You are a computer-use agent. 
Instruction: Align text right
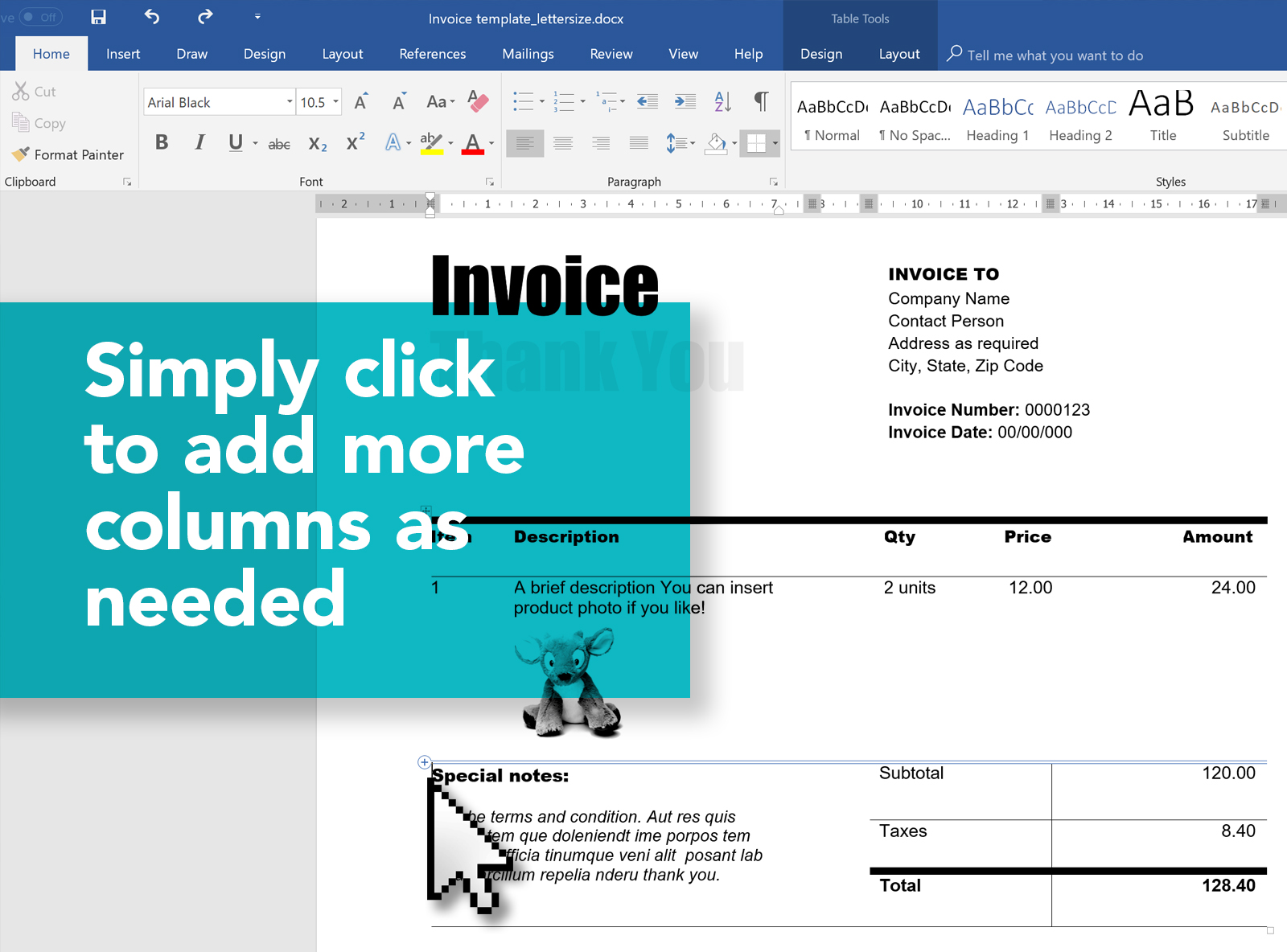tap(601, 143)
